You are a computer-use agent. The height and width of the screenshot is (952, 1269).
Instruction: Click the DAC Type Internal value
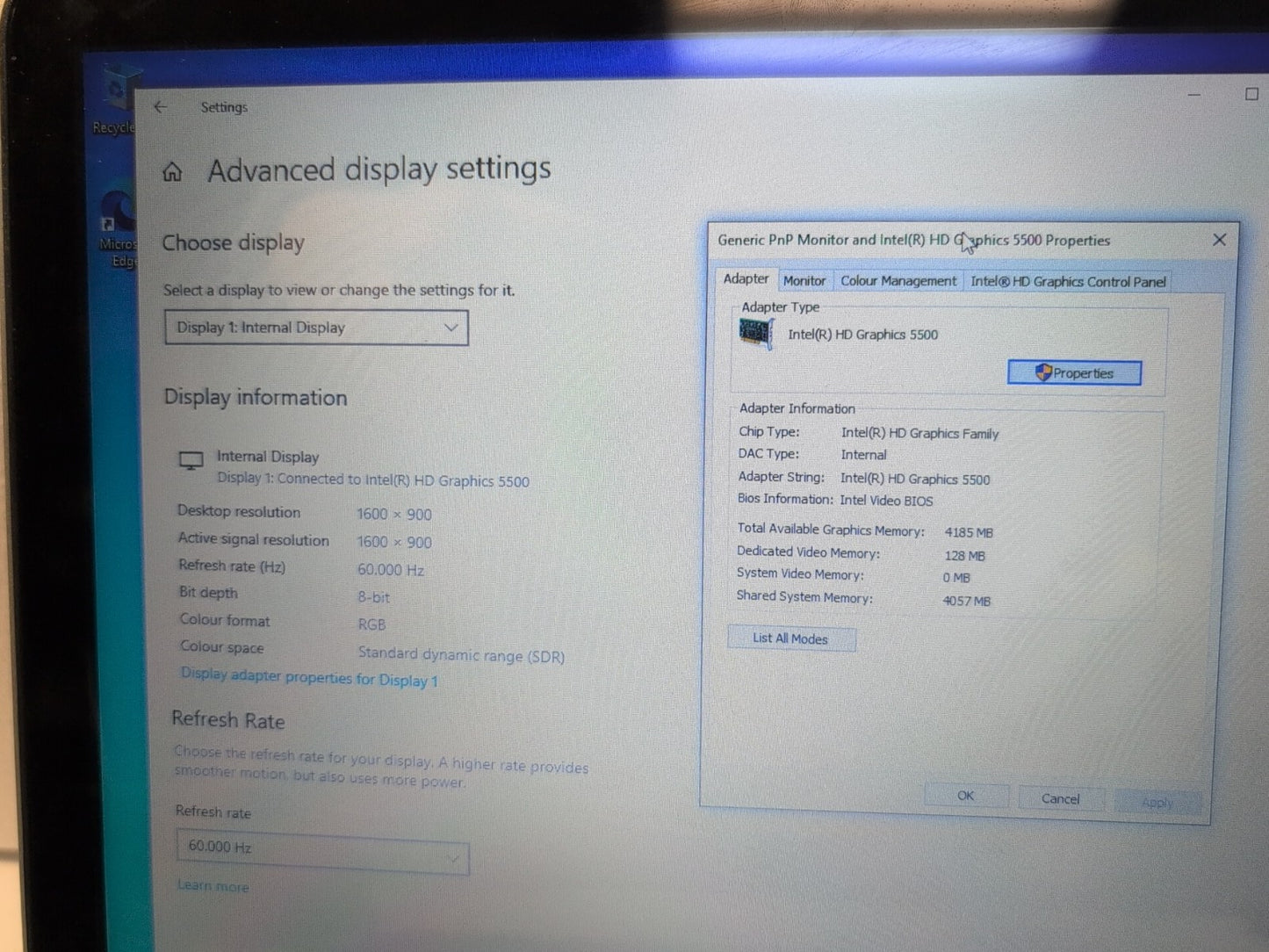(x=864, y=455)
